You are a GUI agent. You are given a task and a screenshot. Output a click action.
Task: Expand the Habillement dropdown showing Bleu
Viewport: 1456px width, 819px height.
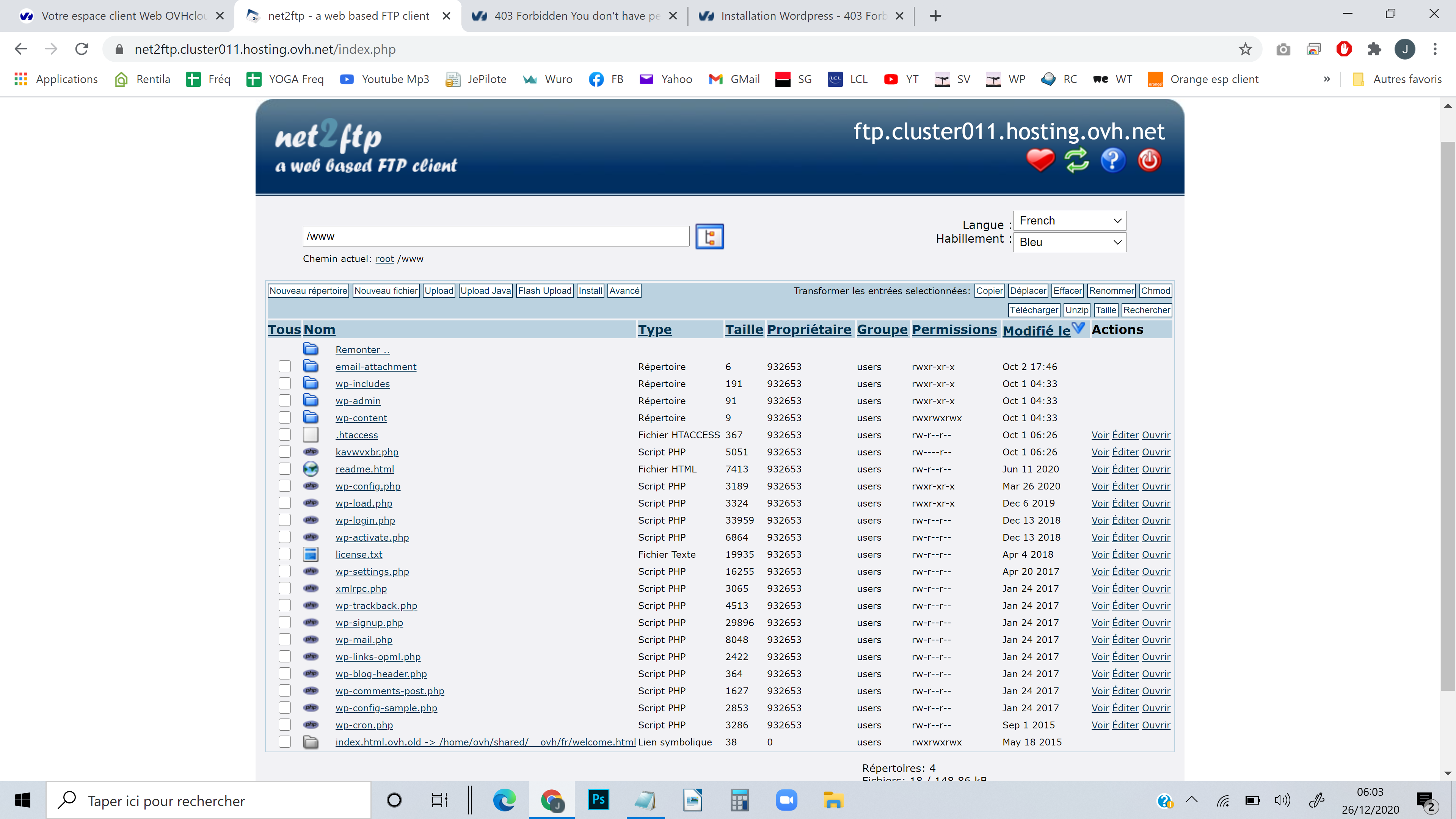click(1069, 242)
